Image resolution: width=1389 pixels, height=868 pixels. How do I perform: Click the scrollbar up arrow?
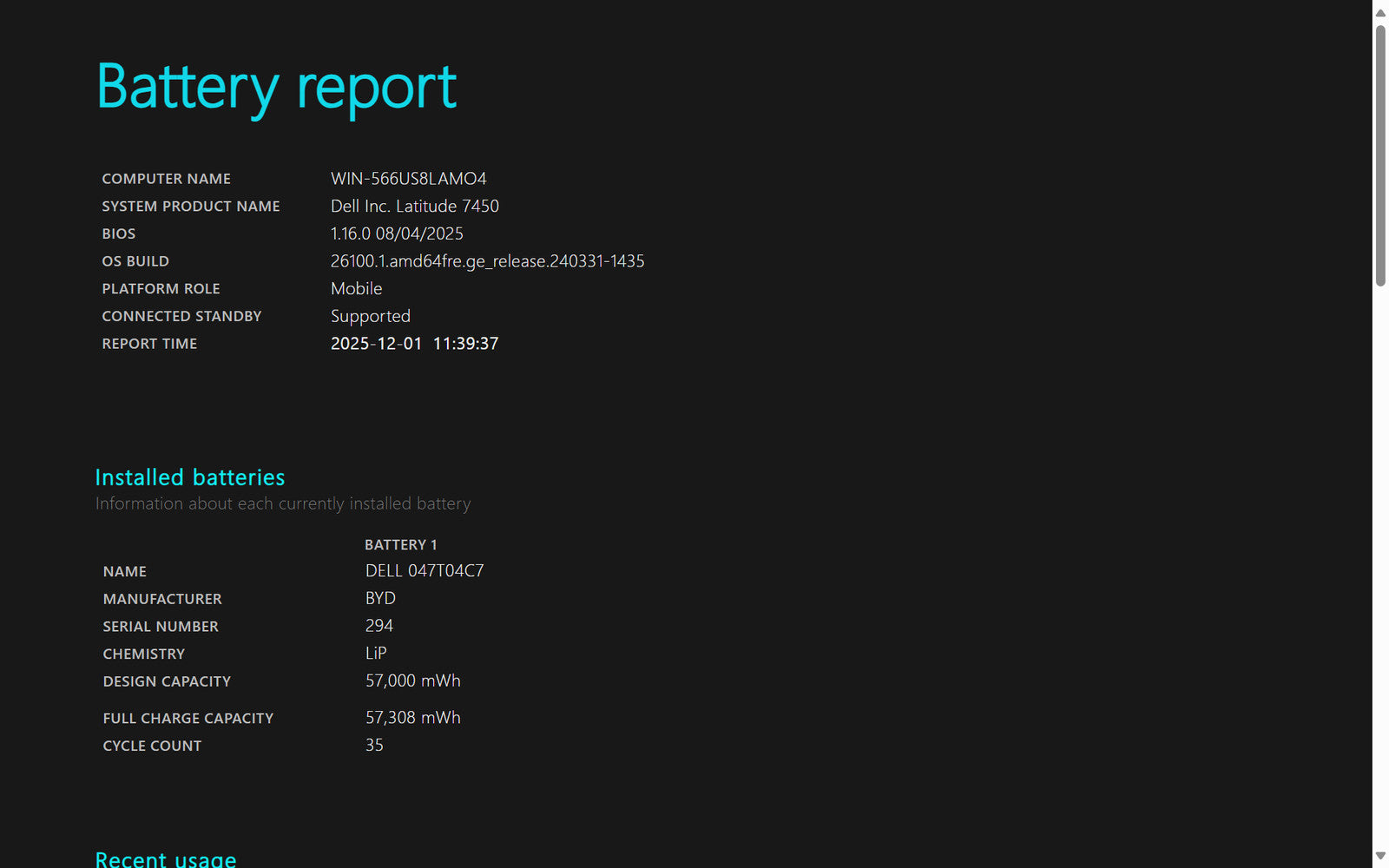click(1380, 12)
